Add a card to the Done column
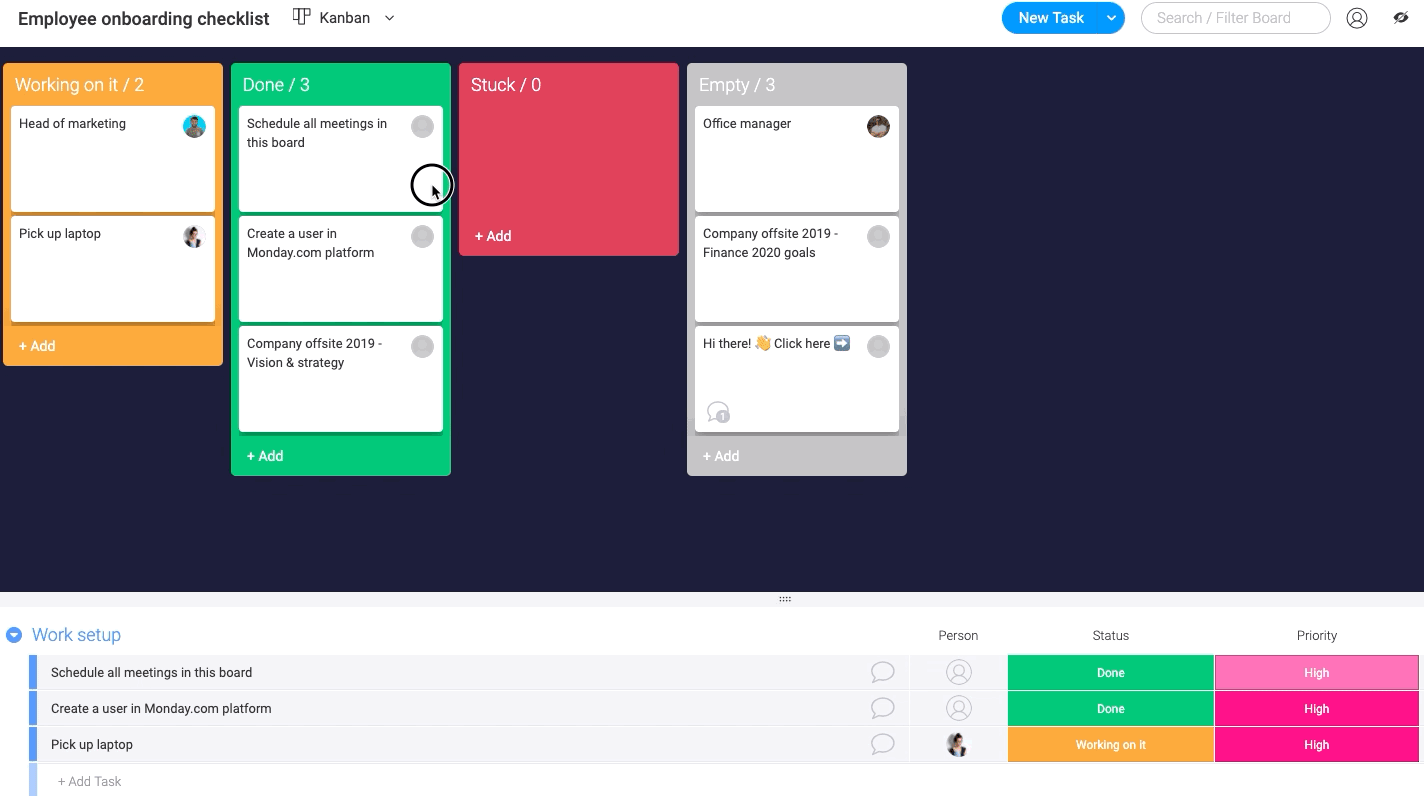 pos(265,456)
